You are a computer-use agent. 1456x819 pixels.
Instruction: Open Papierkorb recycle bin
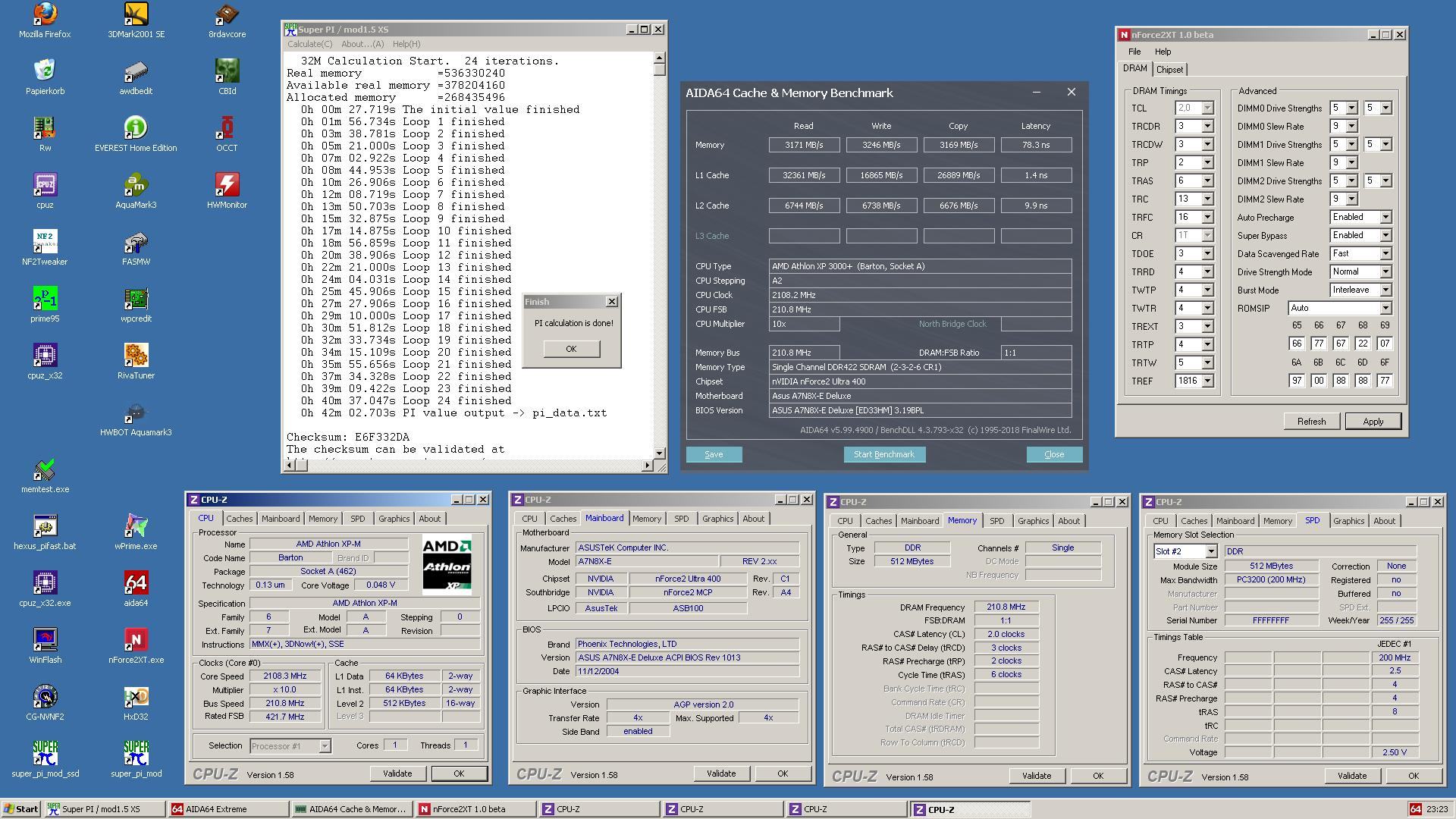[45, 77]
